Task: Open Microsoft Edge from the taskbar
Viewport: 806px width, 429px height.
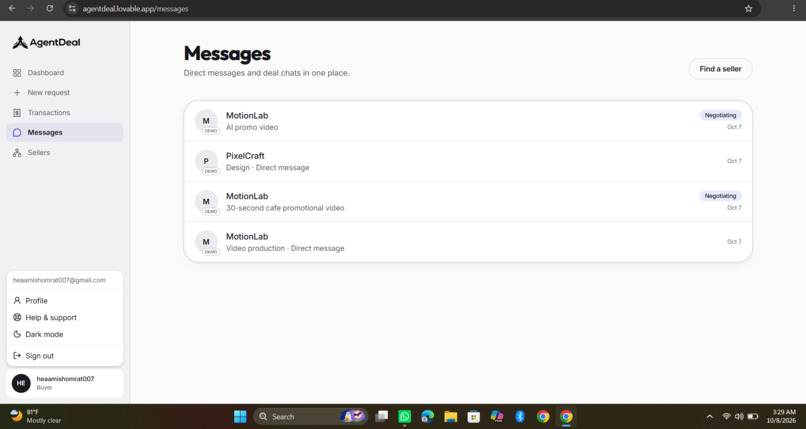Action: click(x=428, y=416)
